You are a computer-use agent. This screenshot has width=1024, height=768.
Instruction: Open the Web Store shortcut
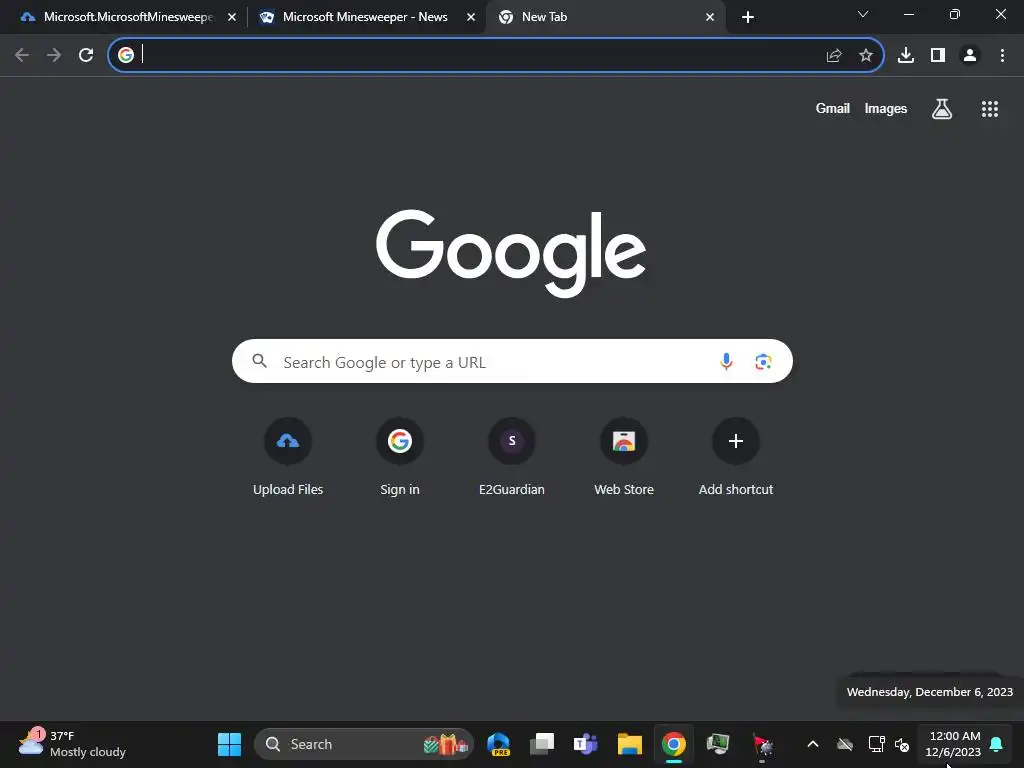click(x=624, y=457)
